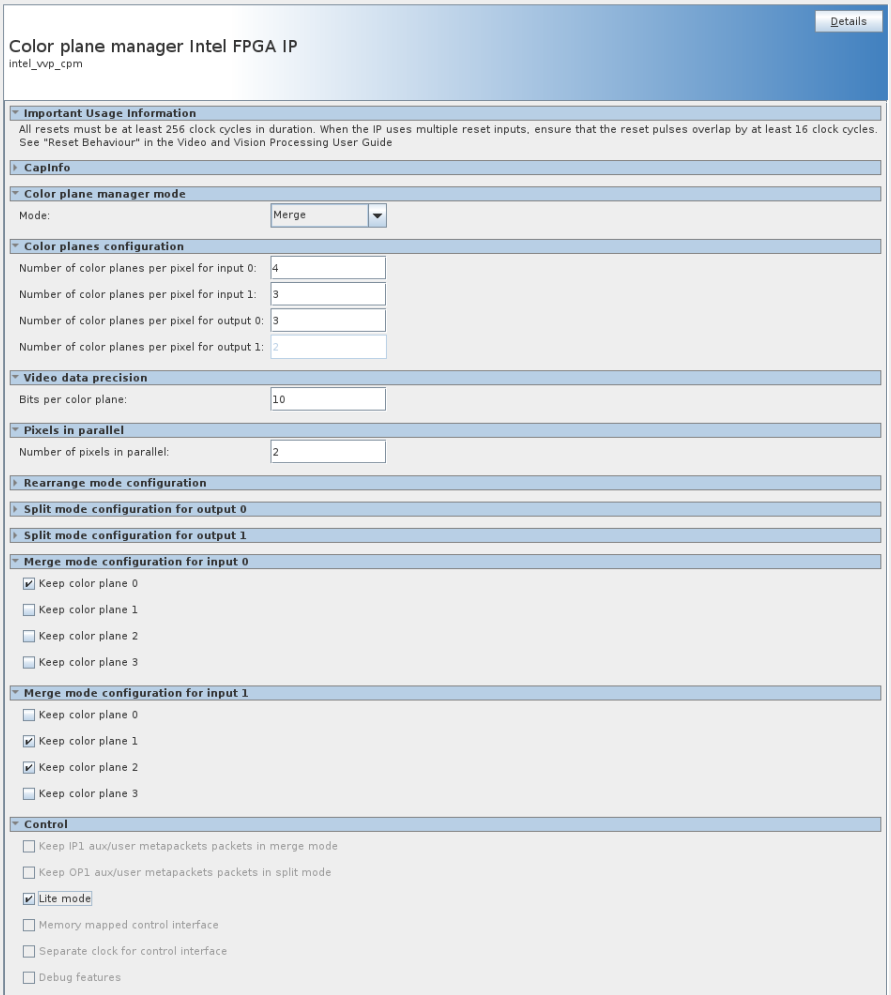
Task: Check Keep color plane 2 for input 0
Action: point(29,636)
